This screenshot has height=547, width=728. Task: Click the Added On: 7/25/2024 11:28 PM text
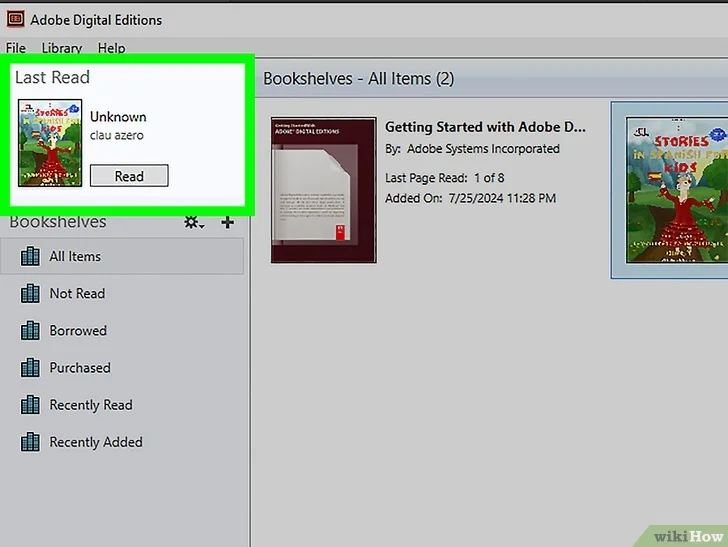[470, 198]
